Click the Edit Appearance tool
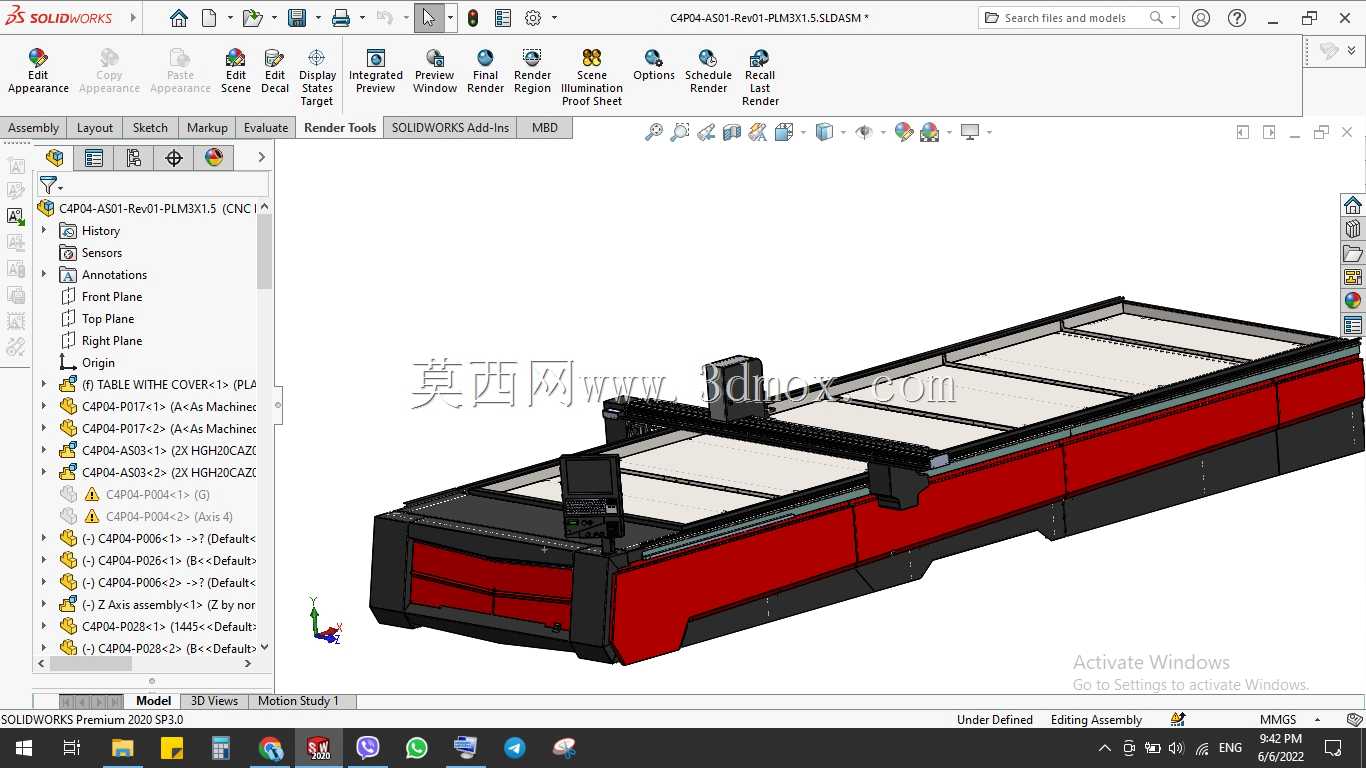This screenshot has height=768, width=1366. click(x=38, y=71)
